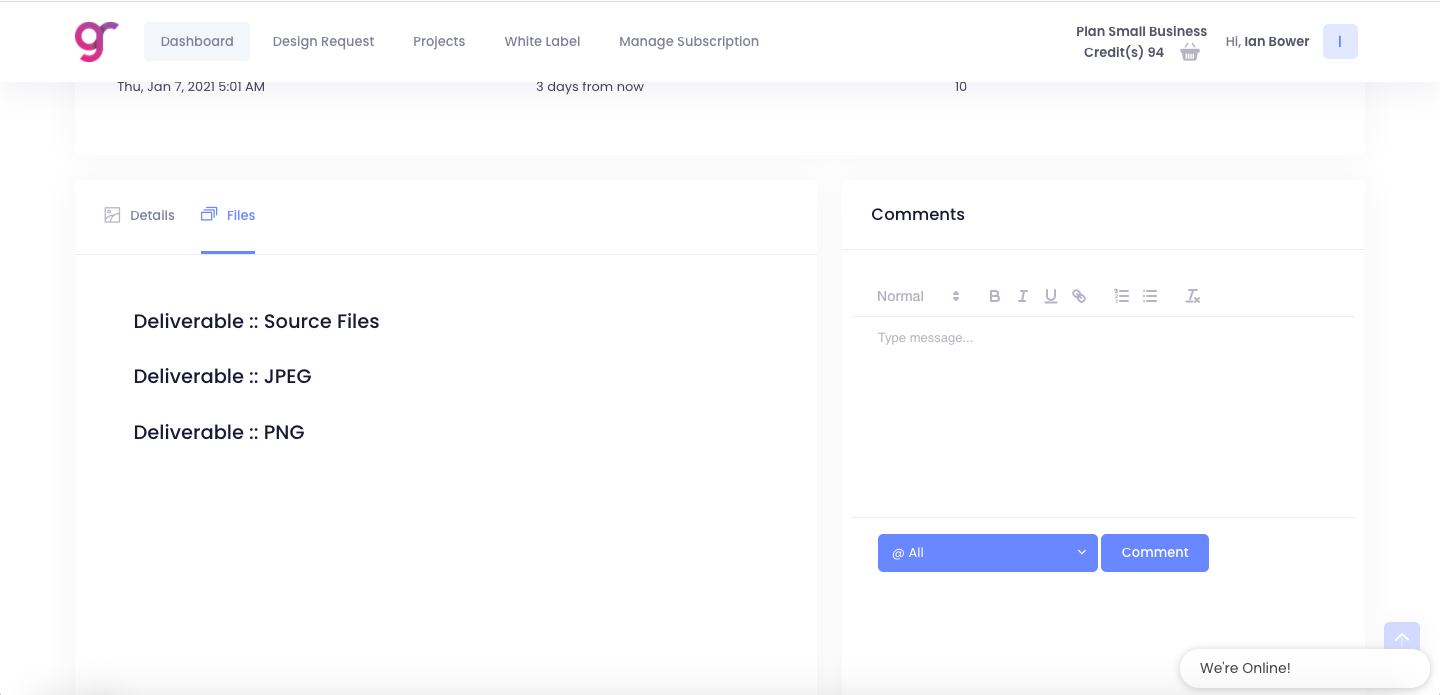
Task: Click the credits basket icon
Action: click(x=1190, y=52)
